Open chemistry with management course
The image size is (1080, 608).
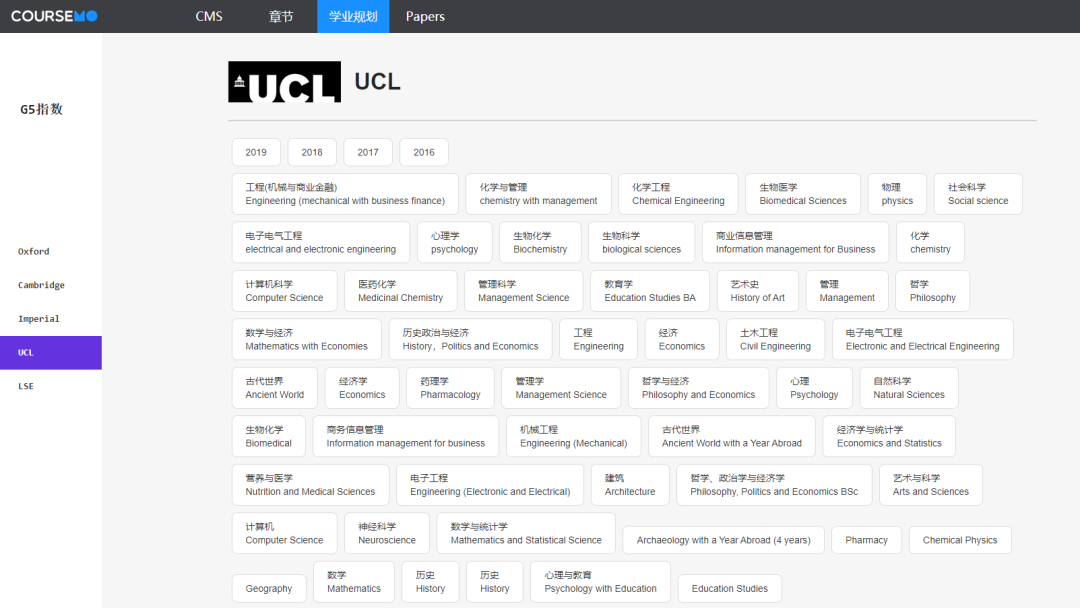click(539, 194)
